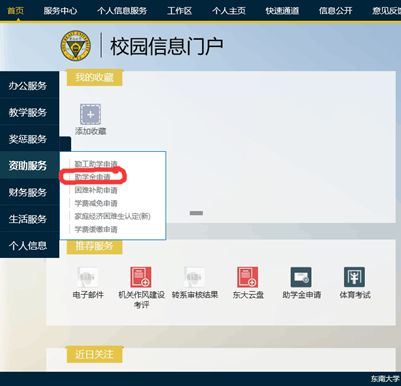Screen dimensions: 401x386
Task: Open the 电子邮件 service icon
Action: pos(88,277)
